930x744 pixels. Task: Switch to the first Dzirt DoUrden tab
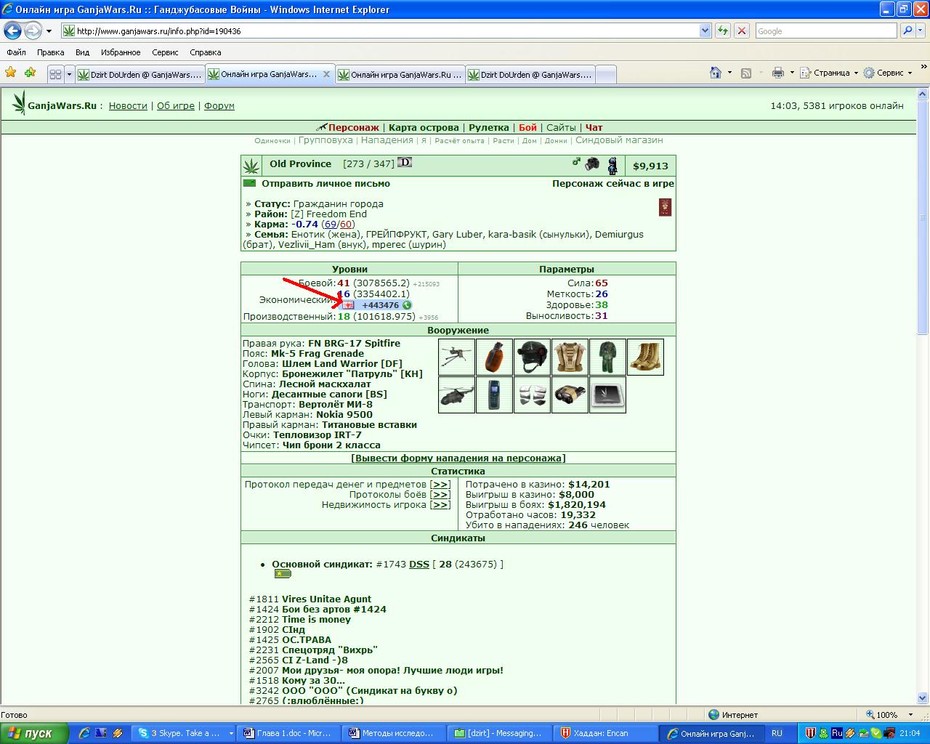[x=141, y=75]
